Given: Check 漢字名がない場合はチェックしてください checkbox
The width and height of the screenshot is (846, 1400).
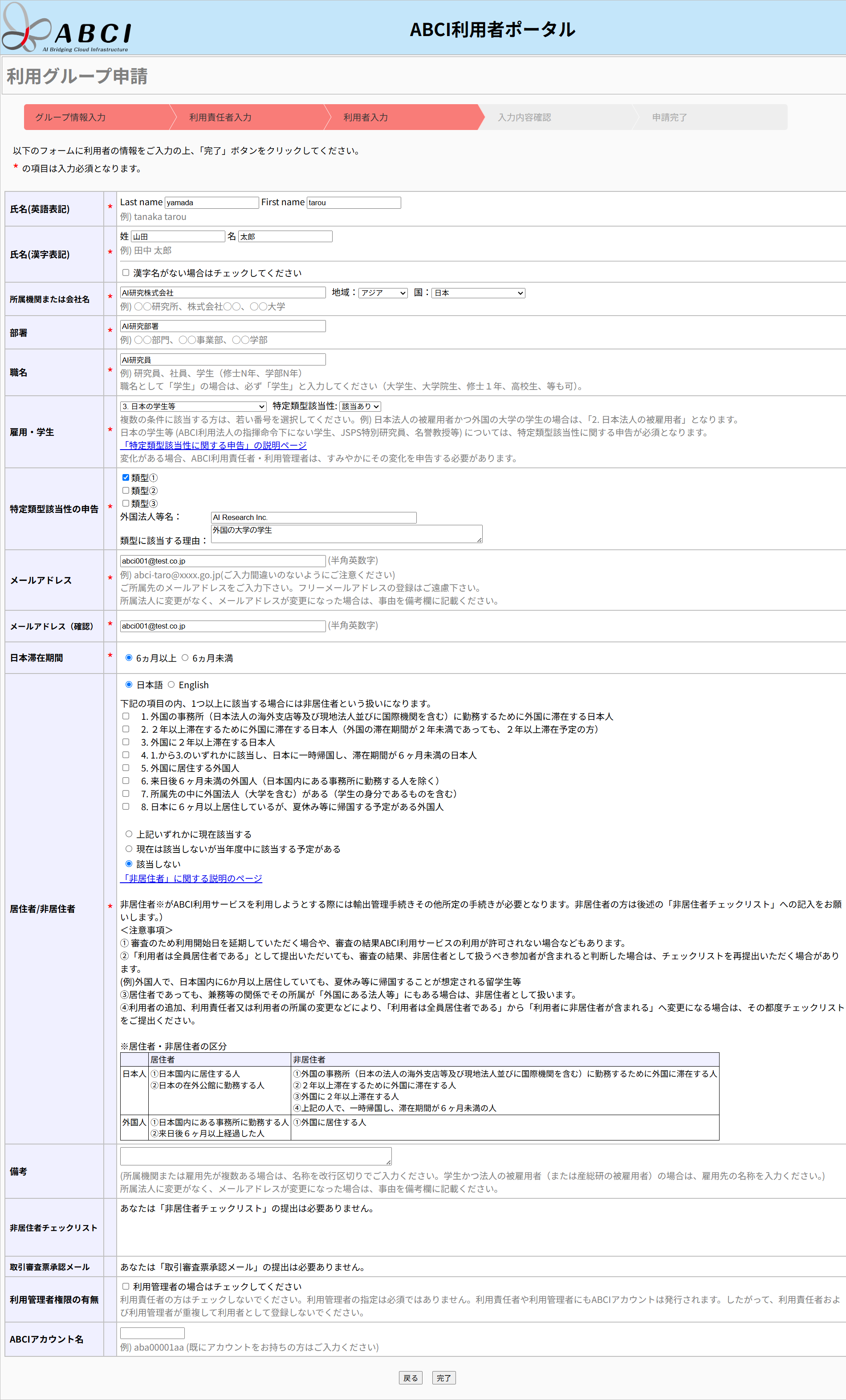Looking at the screenshot, I should pyautogui.click(x=126, y=273).
